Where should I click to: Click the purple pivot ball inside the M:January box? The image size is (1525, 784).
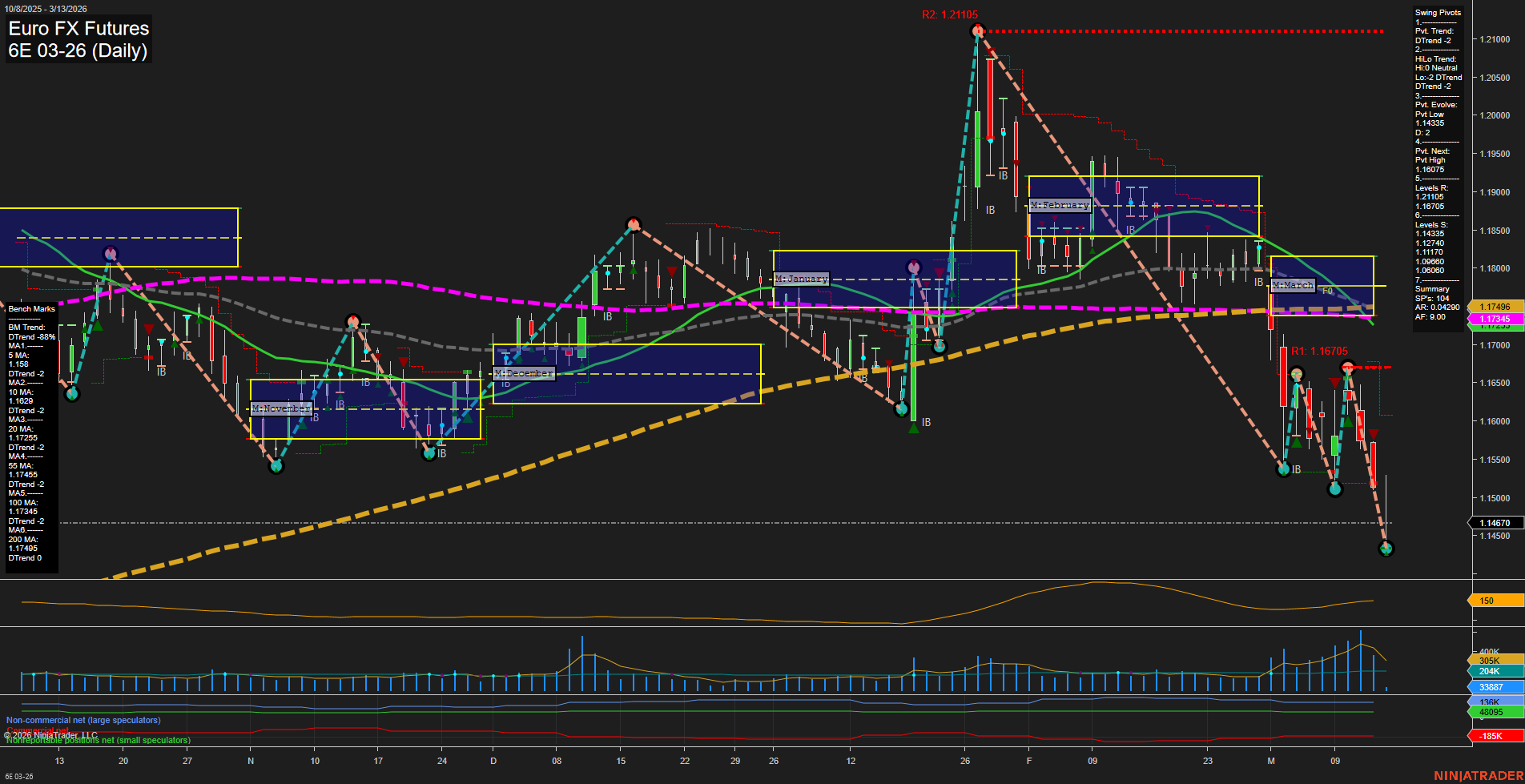[x=914, y=265]
